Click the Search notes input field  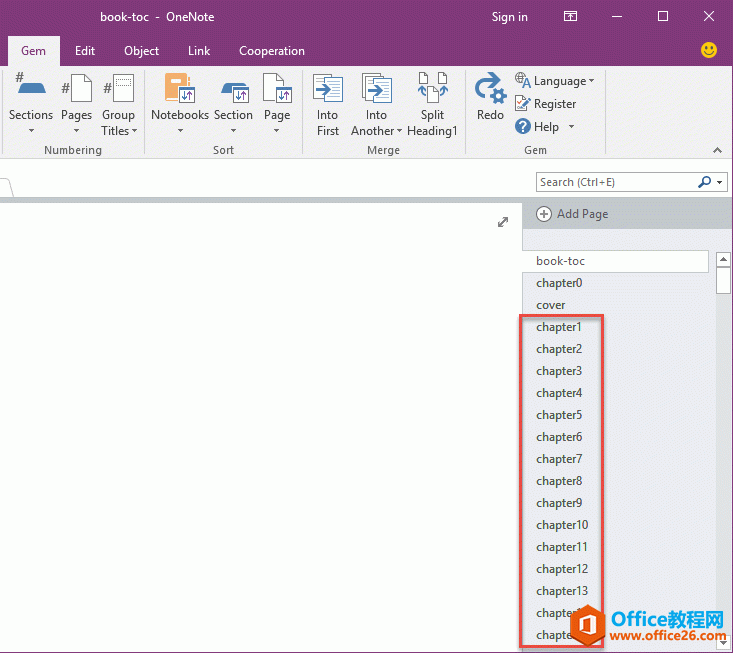[x=615, y=182]
